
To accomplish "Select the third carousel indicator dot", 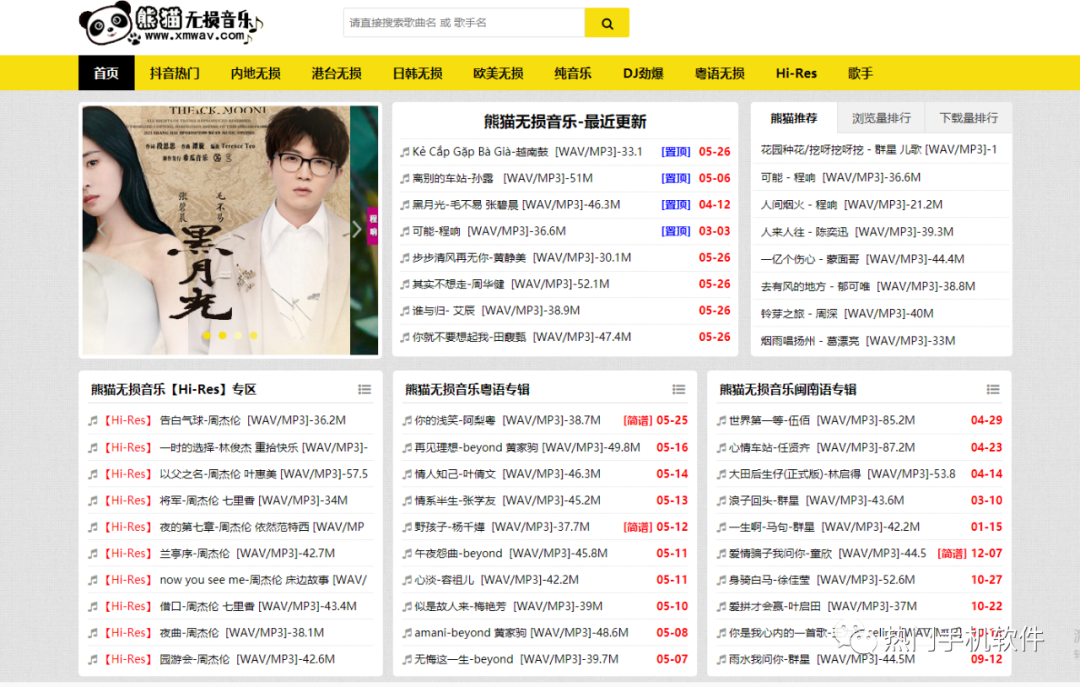I will [238, 336].
